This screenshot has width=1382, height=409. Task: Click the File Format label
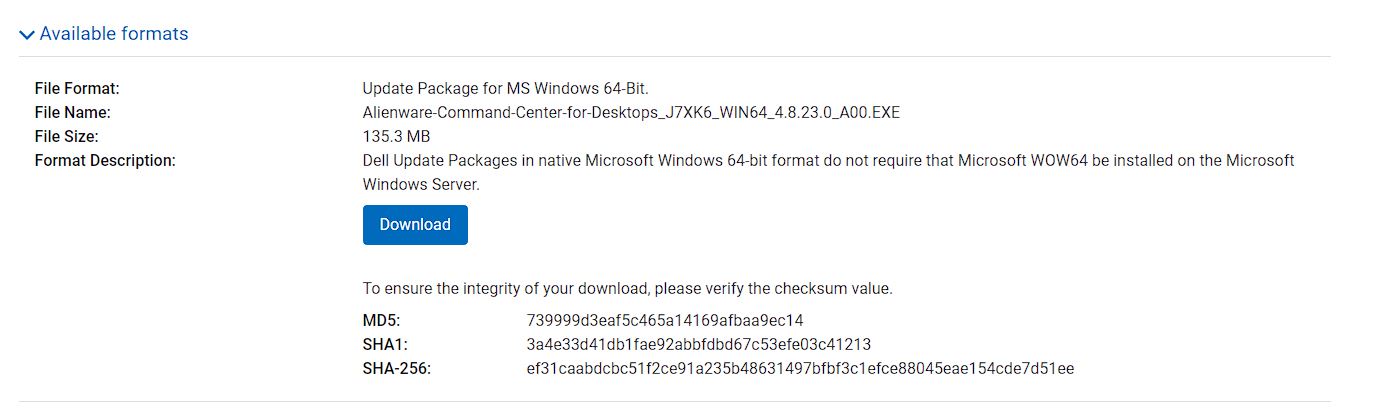77,88
